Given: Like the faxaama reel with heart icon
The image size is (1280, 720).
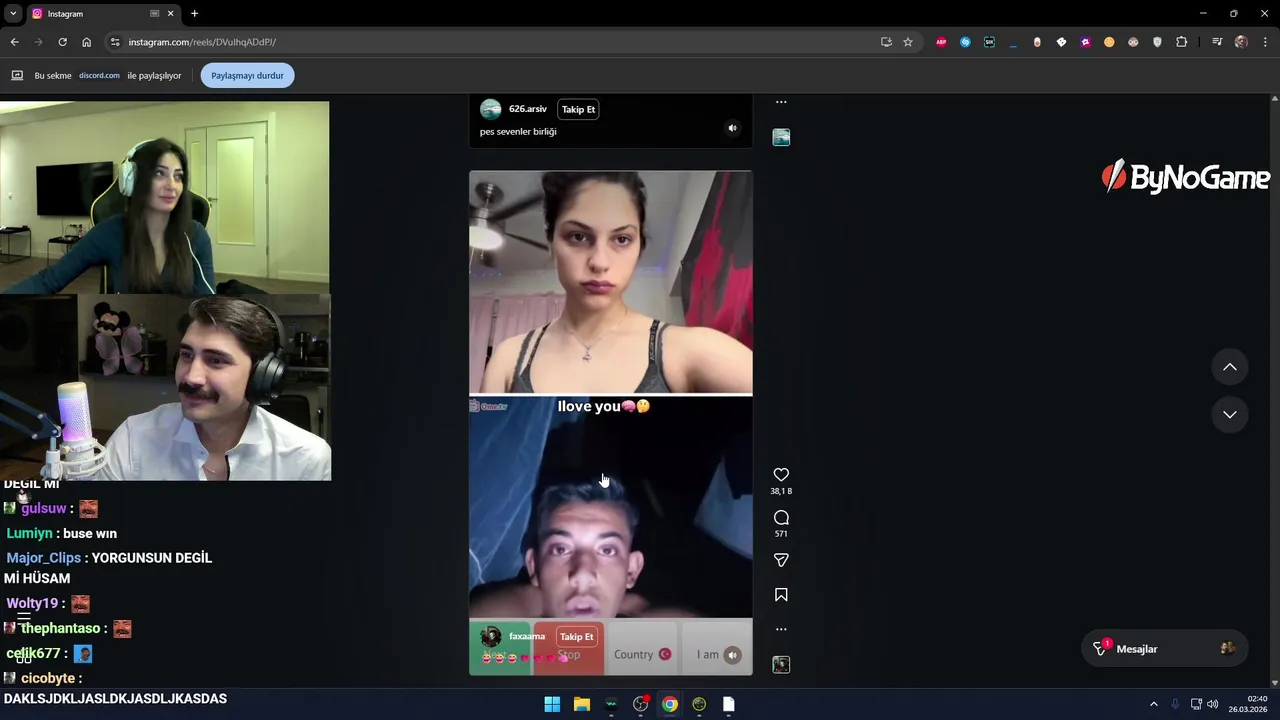Looking at the screenshot, I should pos(781,475).
